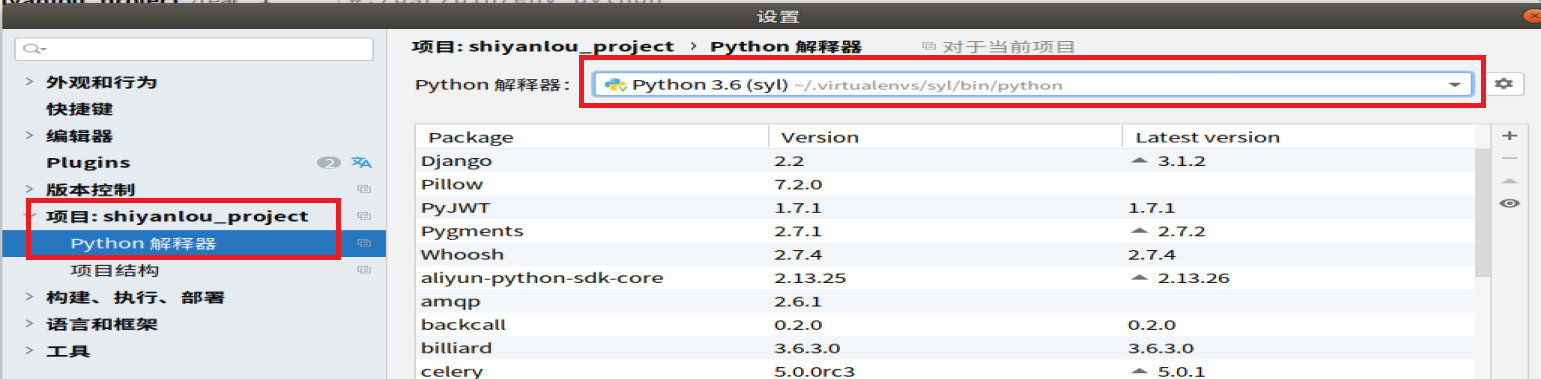The height and width of the screenshot is (379, 1541).
Task: Select the amqp package row
Action: [x=945, y=301]
